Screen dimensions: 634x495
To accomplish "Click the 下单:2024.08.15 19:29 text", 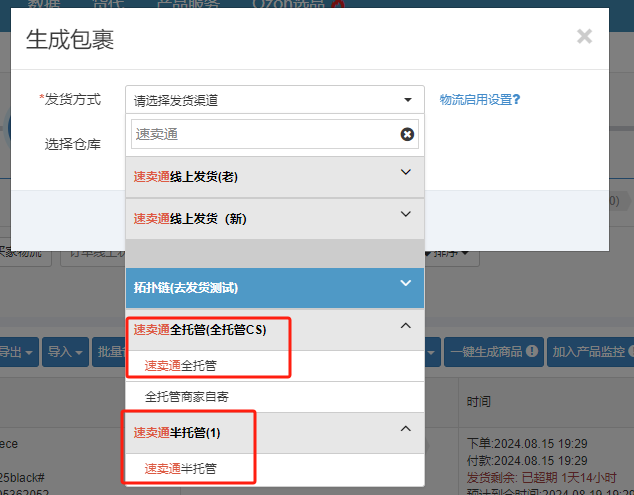I will (527, 444).
